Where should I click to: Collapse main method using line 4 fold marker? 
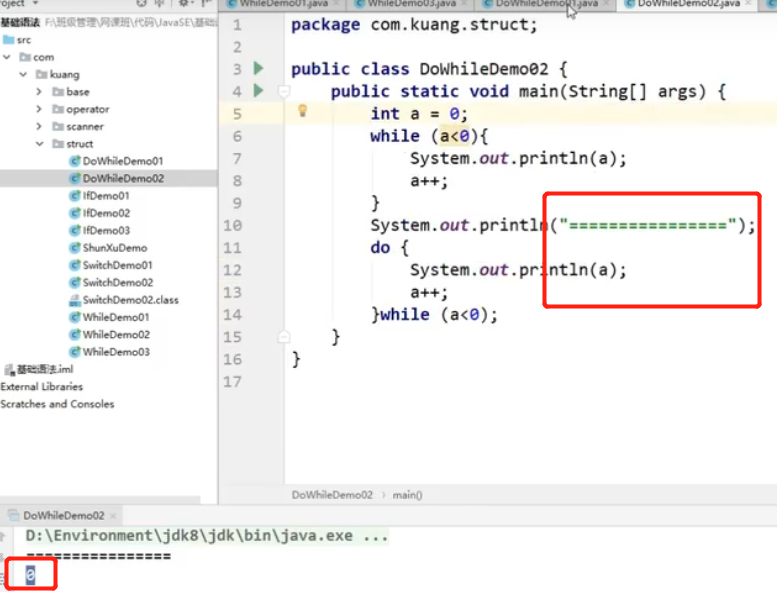click(x=284, y=91)
